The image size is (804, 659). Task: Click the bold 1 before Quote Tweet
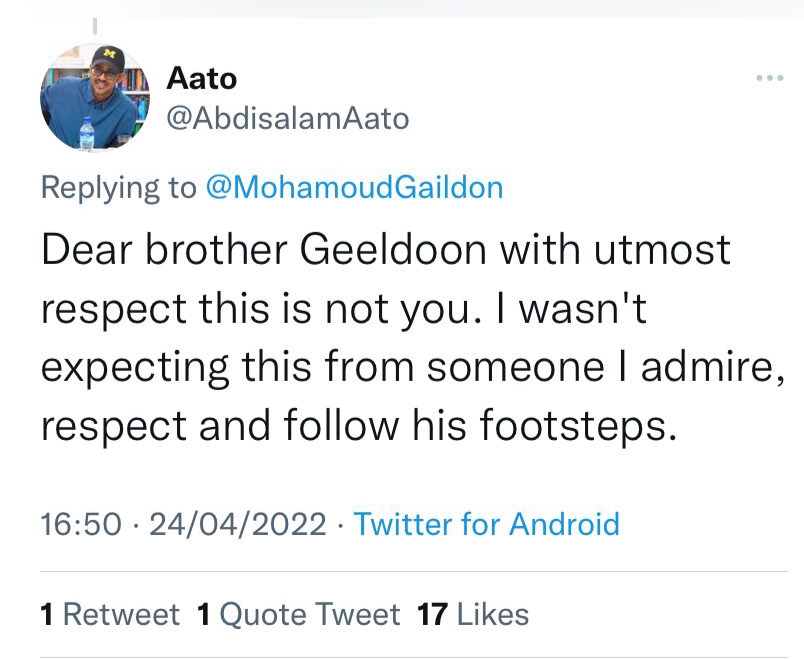[204, 613]
